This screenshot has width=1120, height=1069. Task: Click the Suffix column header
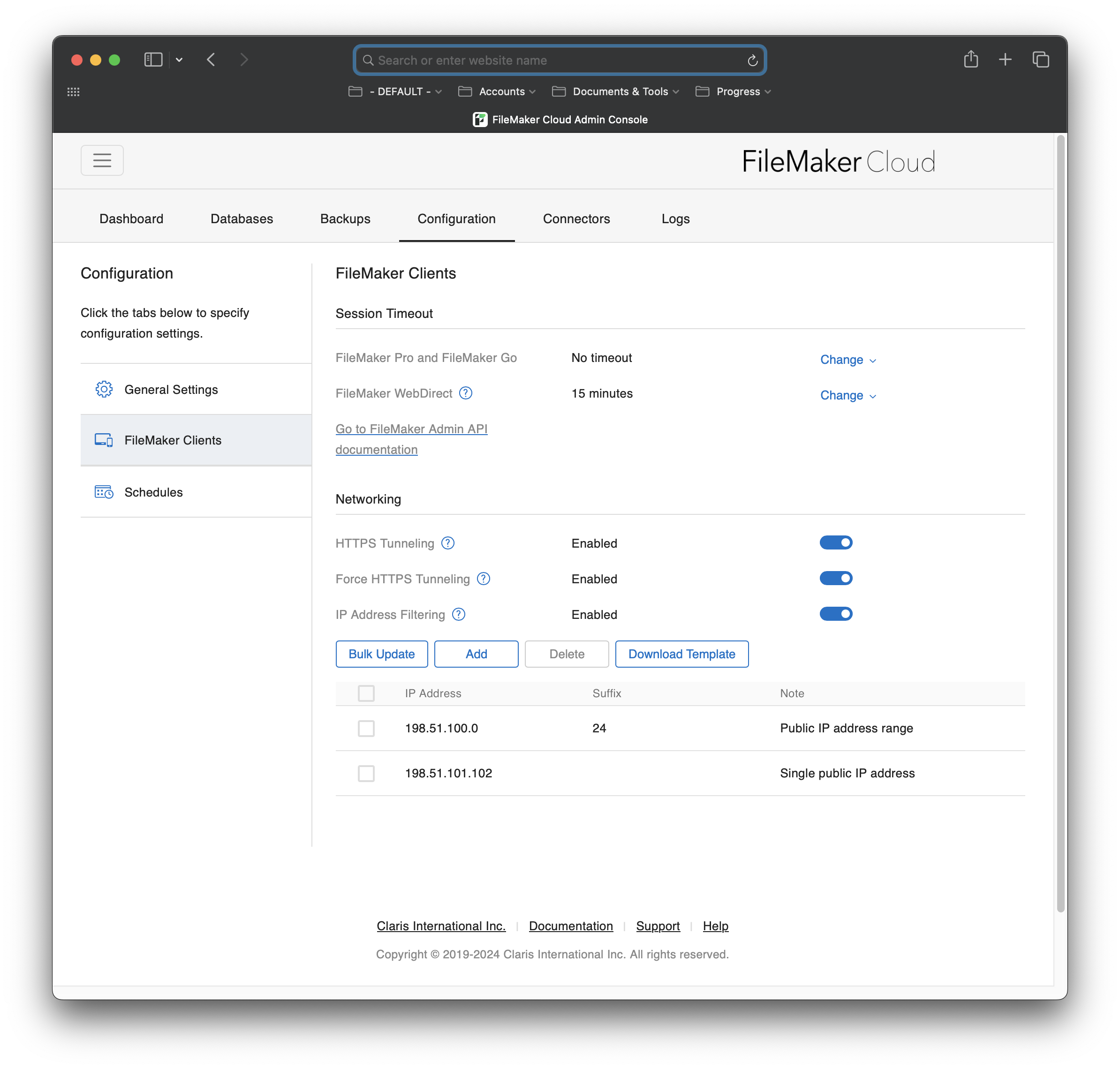pos(606,693)
